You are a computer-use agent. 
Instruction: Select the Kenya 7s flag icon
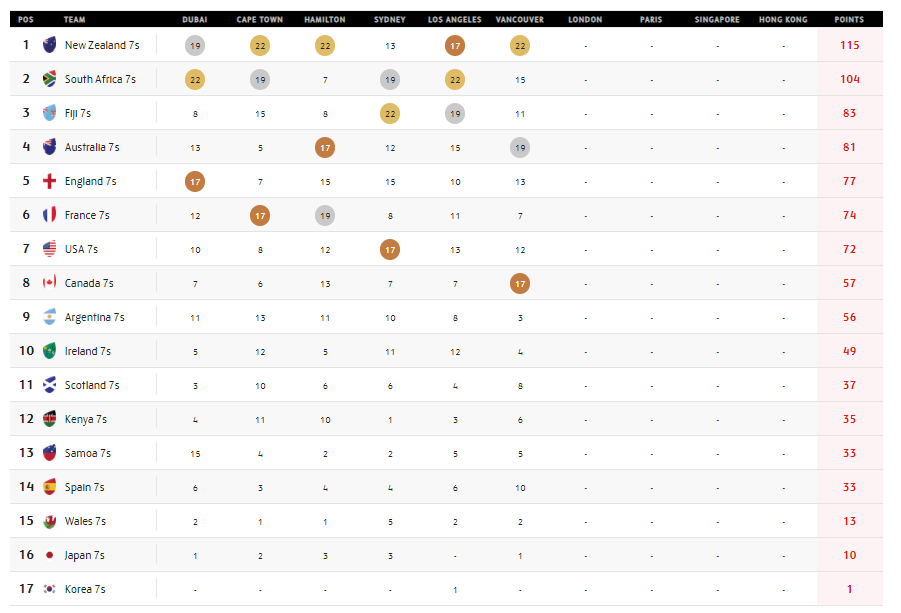(x=50, y=419)
